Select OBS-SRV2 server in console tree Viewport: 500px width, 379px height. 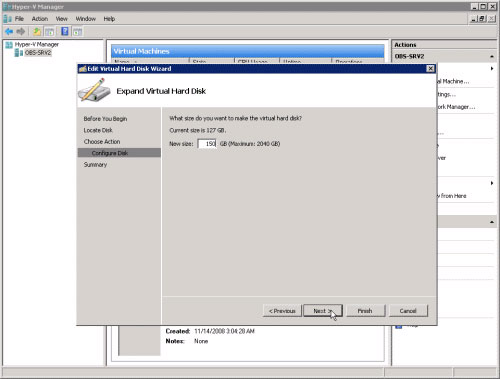pyautogui.click(x=38, y=53)
